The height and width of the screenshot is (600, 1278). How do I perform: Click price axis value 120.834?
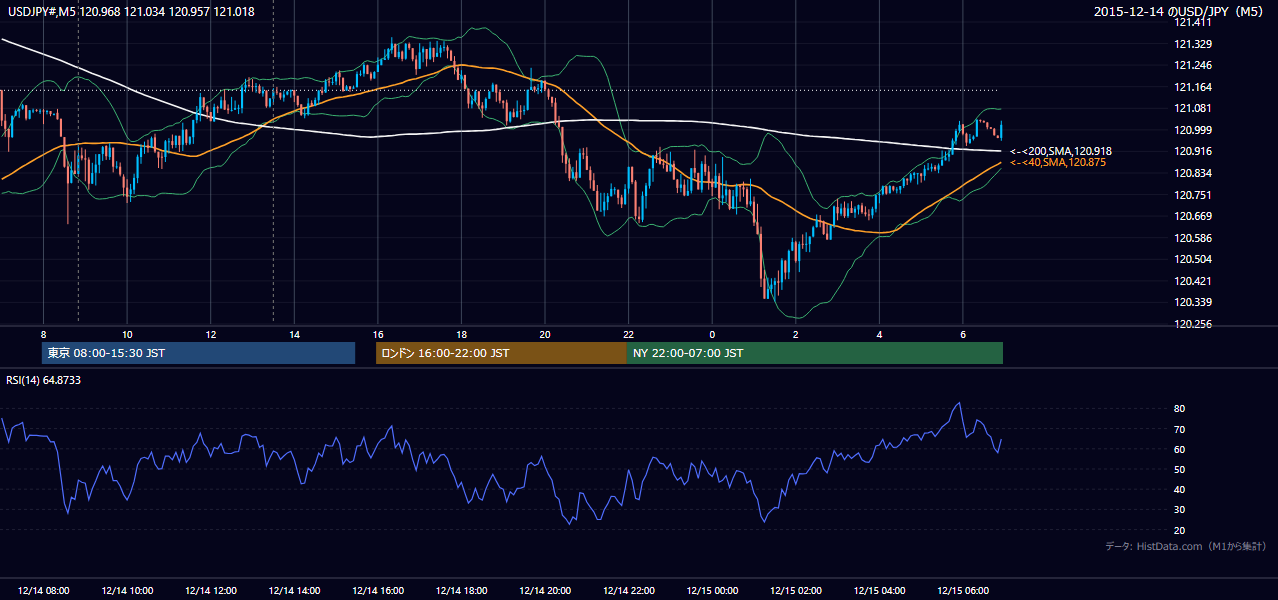coord(1192,173)
